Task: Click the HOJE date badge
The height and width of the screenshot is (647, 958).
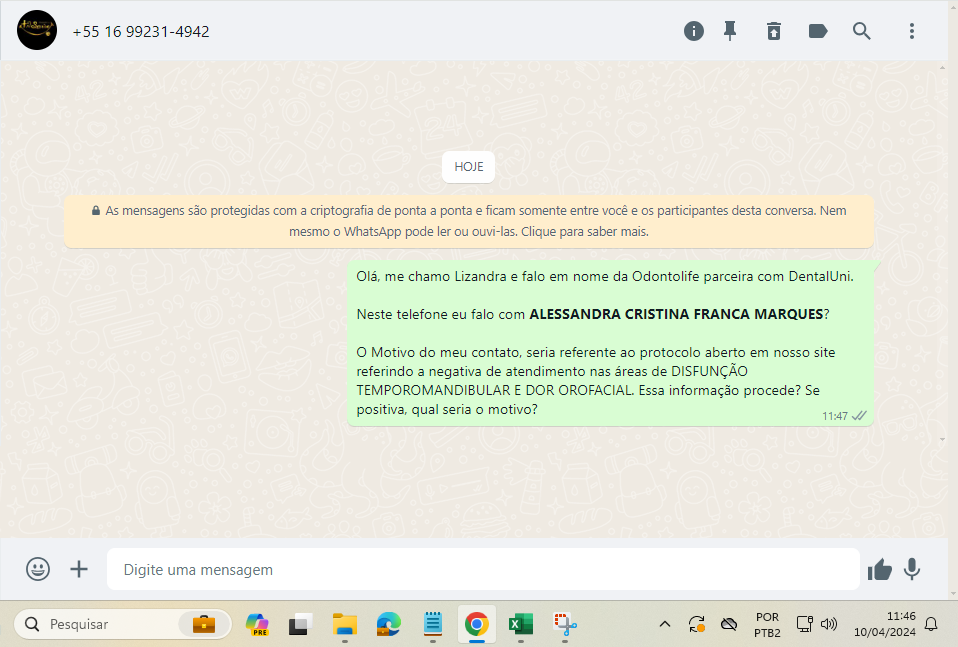Action: point(469,167)
